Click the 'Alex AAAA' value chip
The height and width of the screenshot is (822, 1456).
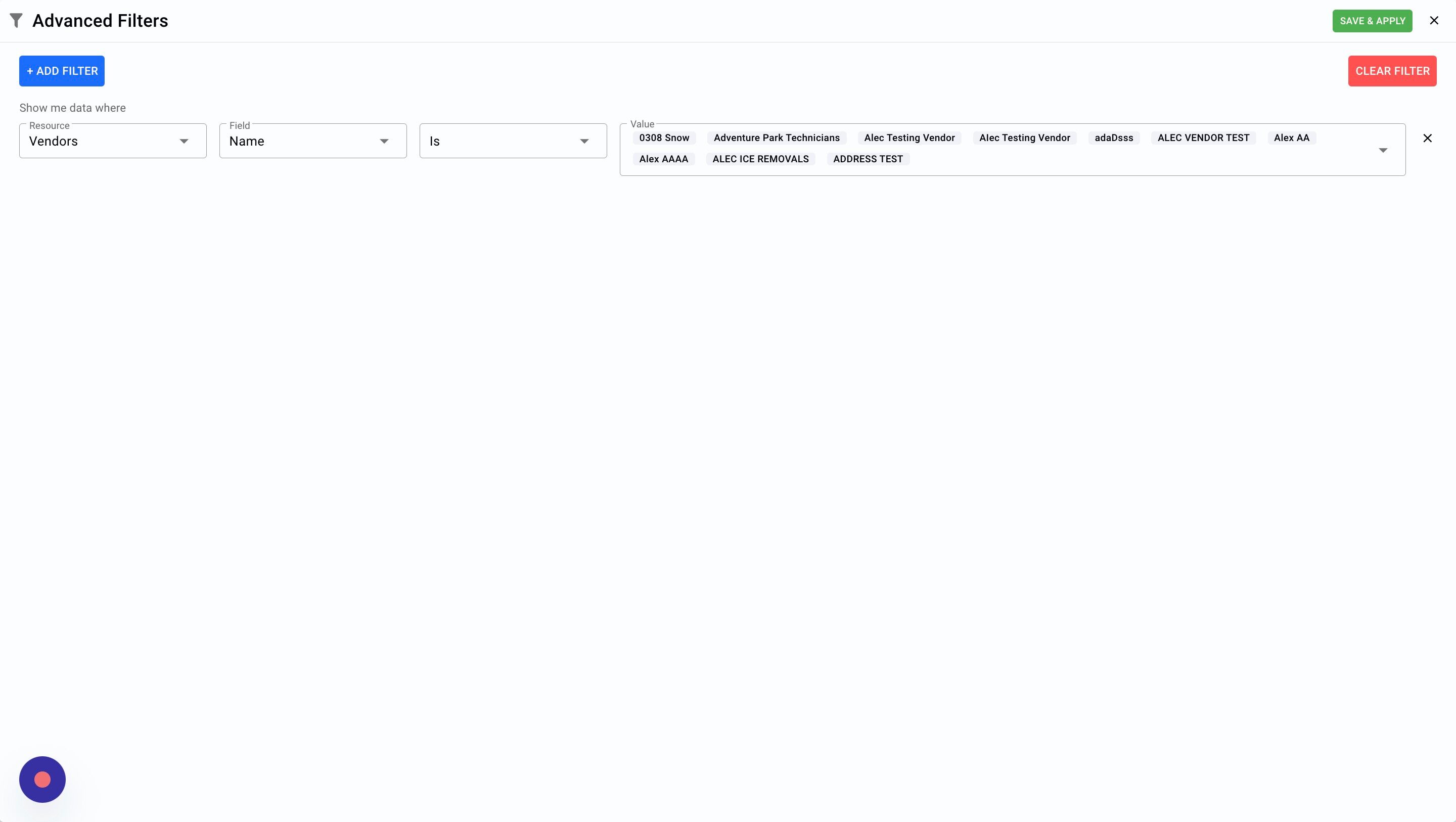click(663, 159)
